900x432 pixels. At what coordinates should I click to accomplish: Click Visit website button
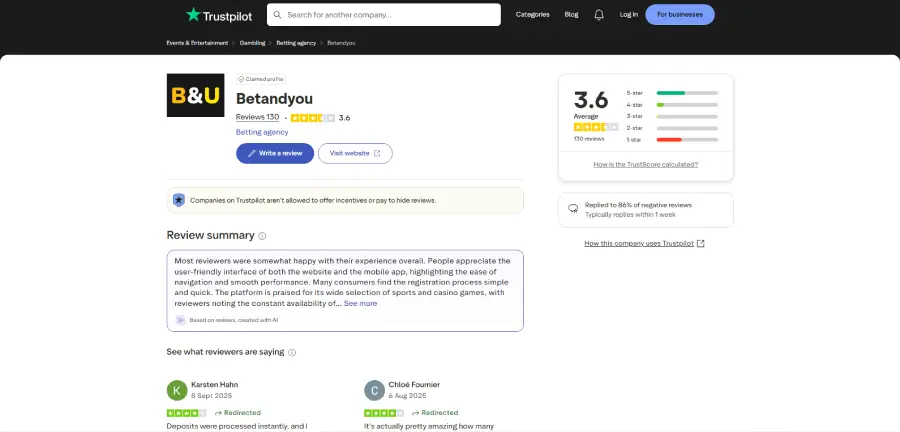coord(355,153)
